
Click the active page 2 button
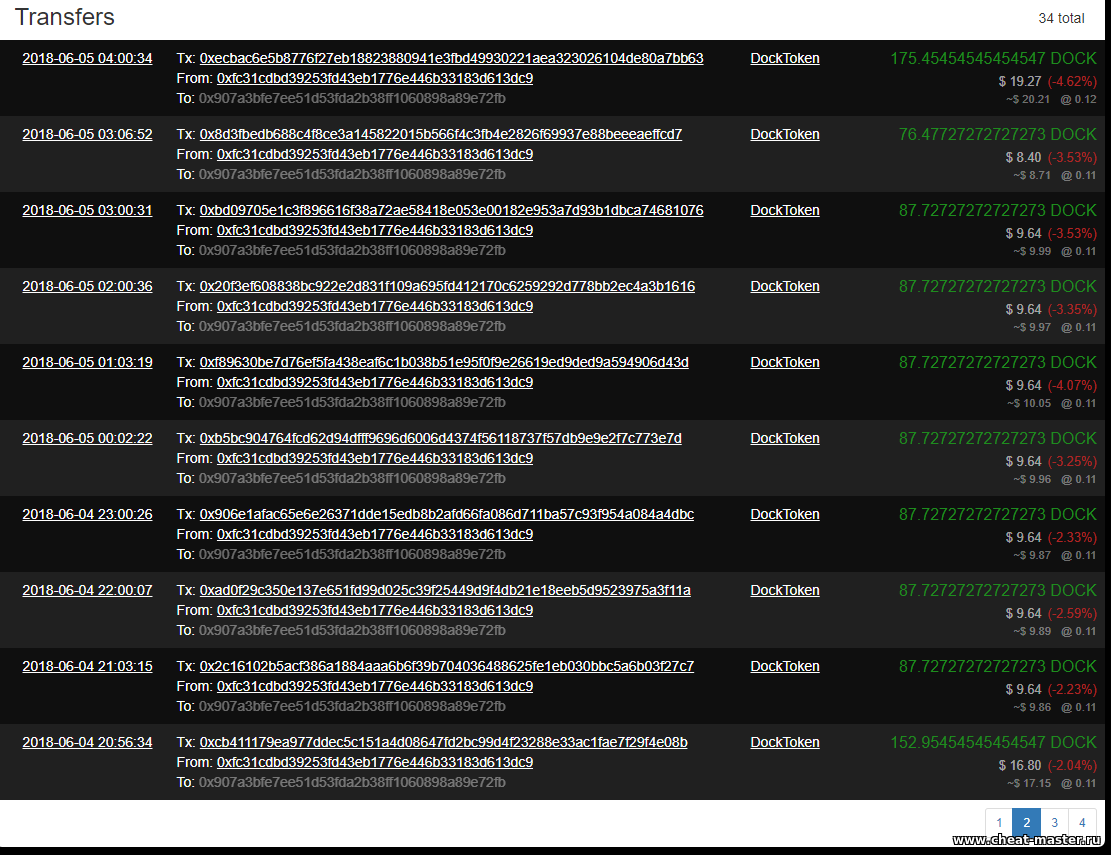[x=1026, y=823]
